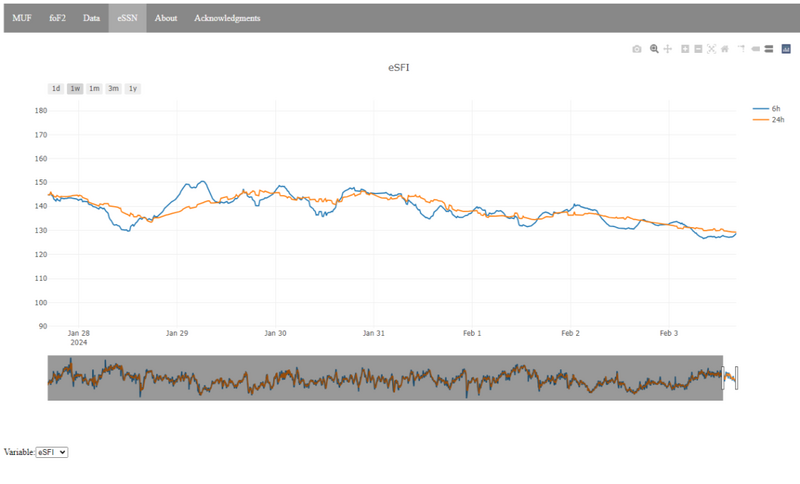Click the range slider right handle

point(736,378)
